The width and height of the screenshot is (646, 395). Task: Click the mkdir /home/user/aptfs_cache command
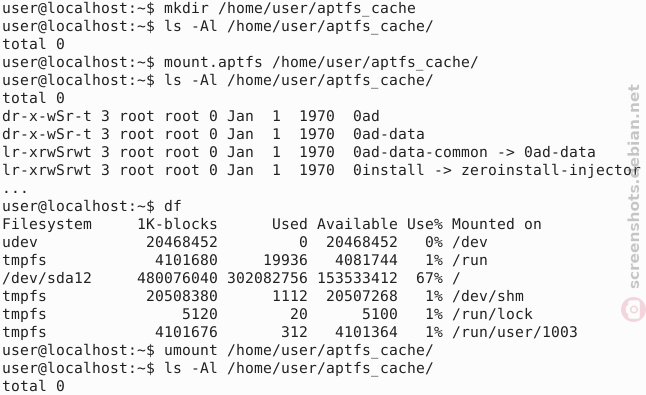click(290, 8)
